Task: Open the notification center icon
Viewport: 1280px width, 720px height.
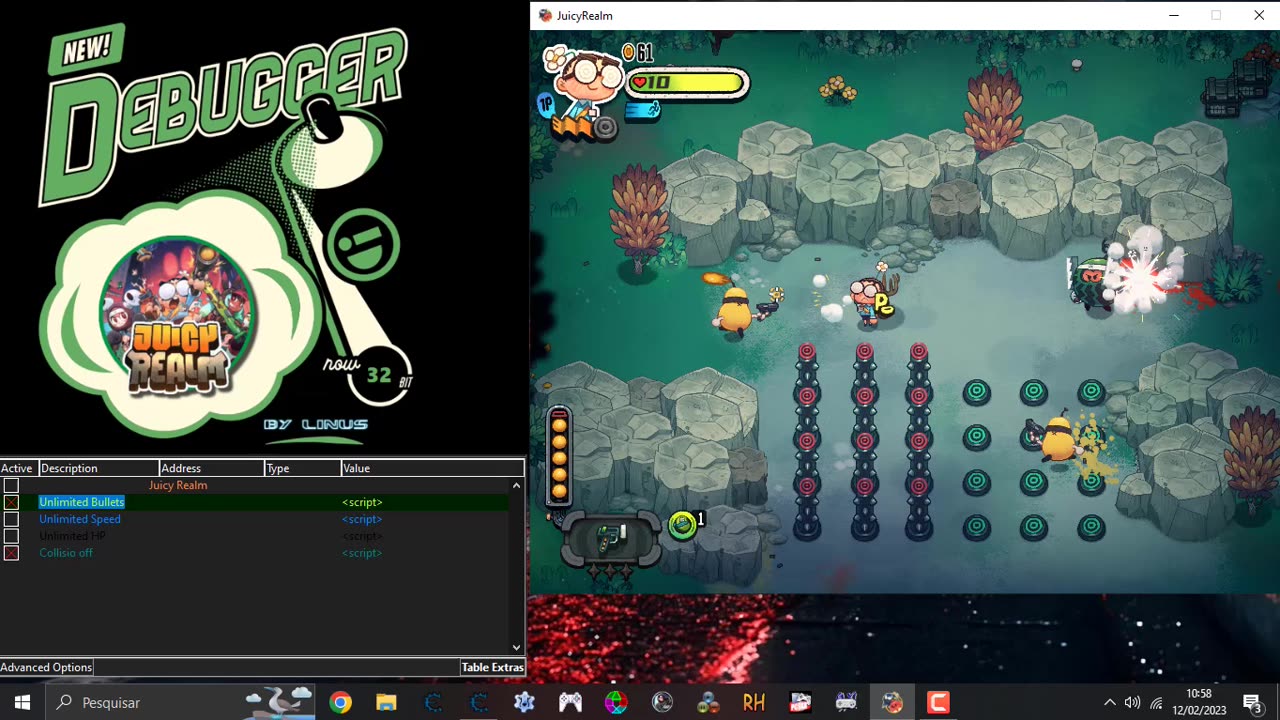Action: pos(1252,702)
